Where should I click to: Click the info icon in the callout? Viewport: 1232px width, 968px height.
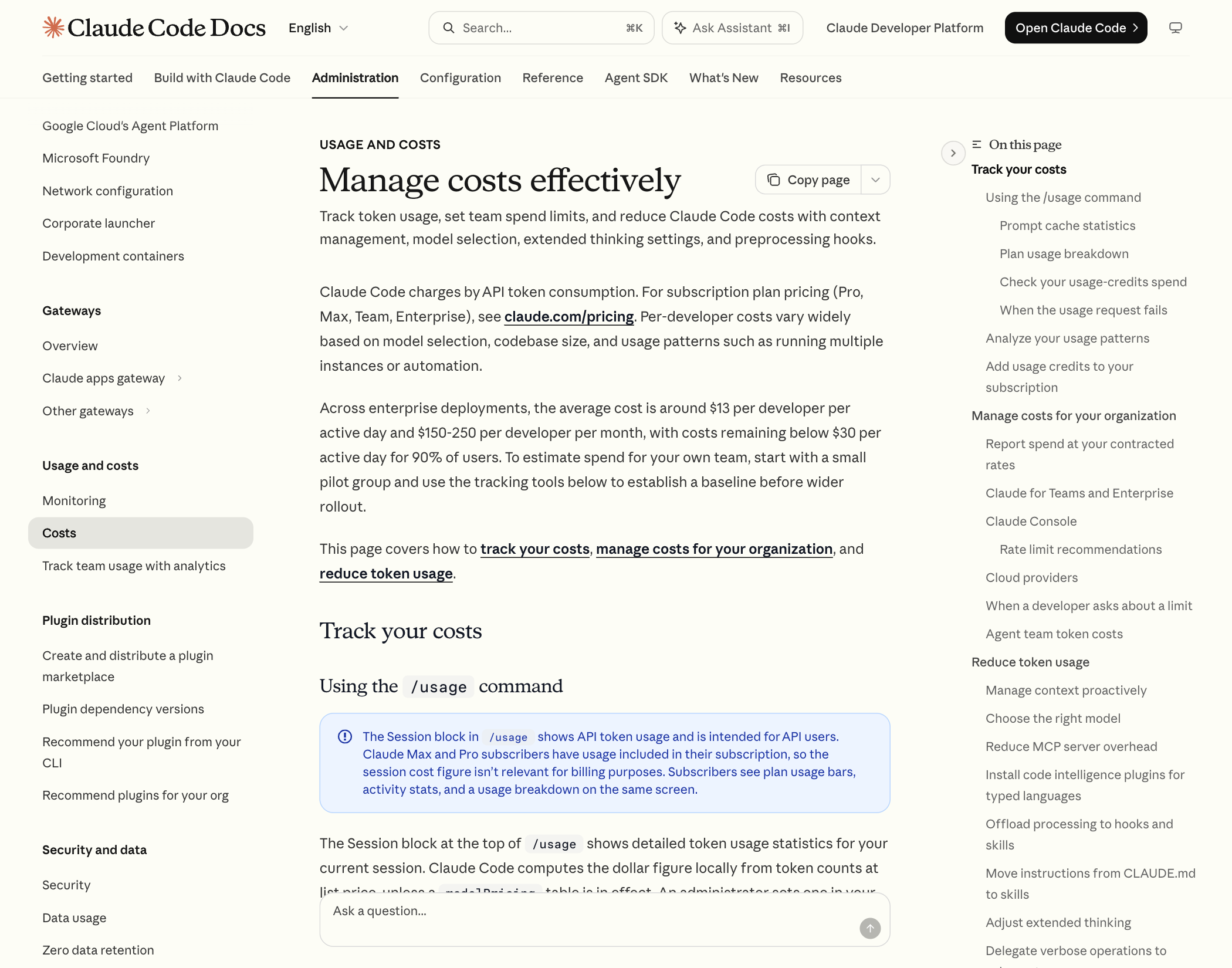point(345,736)
